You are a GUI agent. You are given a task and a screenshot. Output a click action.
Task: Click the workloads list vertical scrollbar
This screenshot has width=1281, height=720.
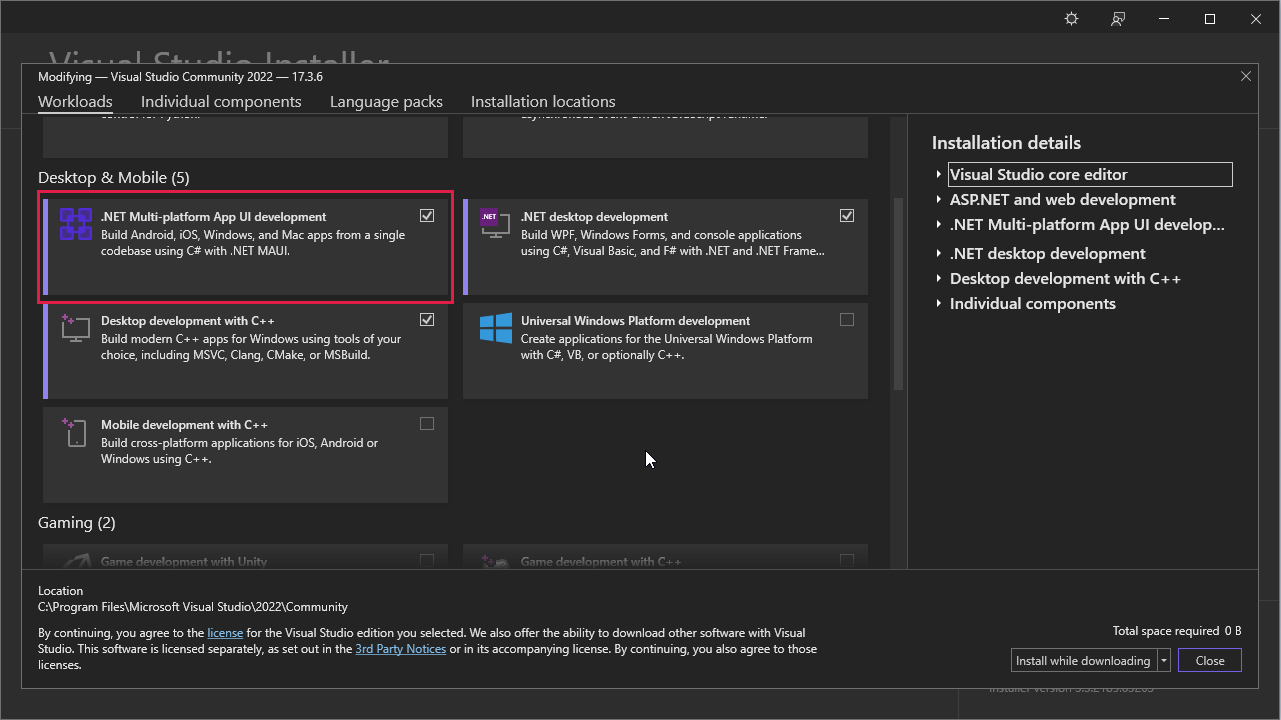click(898, 294)
